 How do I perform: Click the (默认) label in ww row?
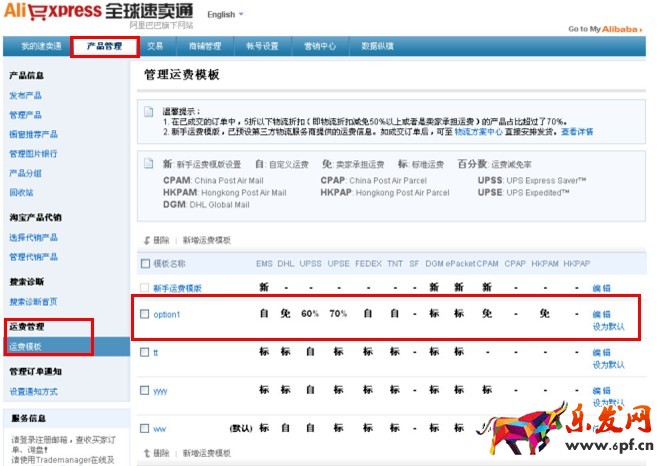(x=241, y=428)
